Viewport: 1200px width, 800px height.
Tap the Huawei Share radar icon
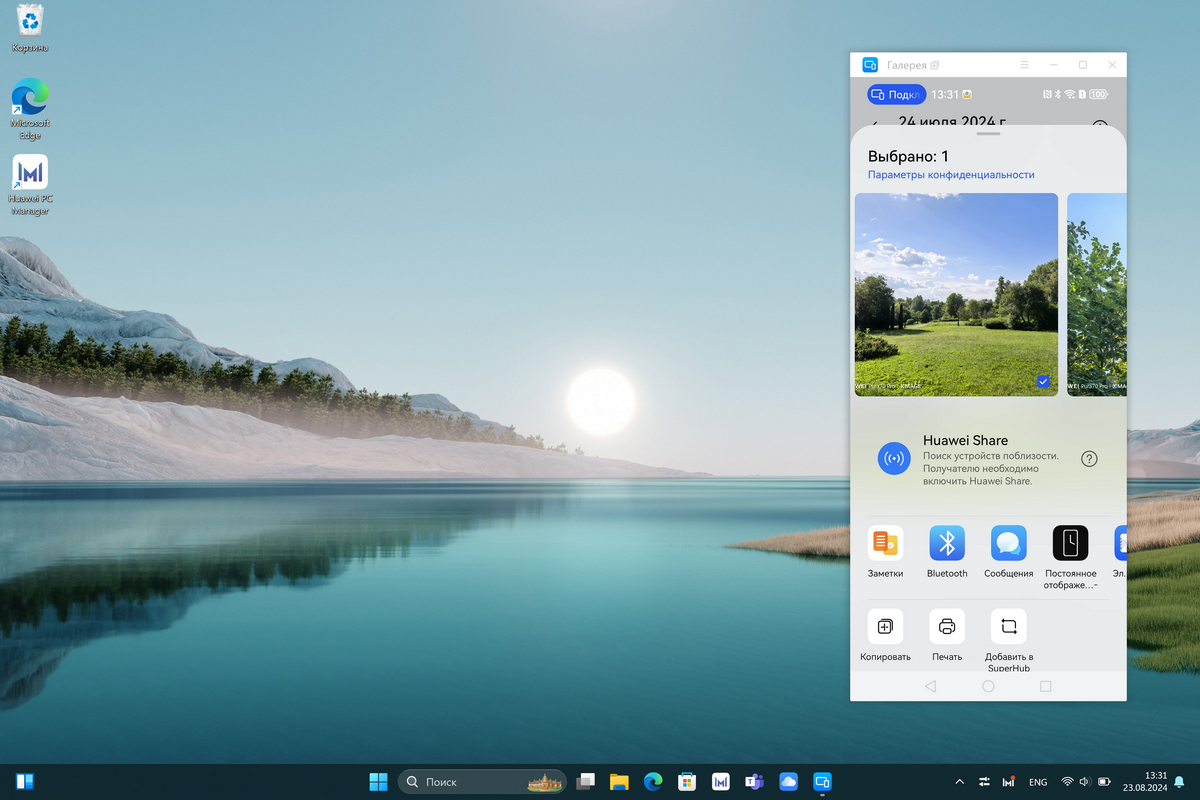pyautogui.click(x=894, y=459)
